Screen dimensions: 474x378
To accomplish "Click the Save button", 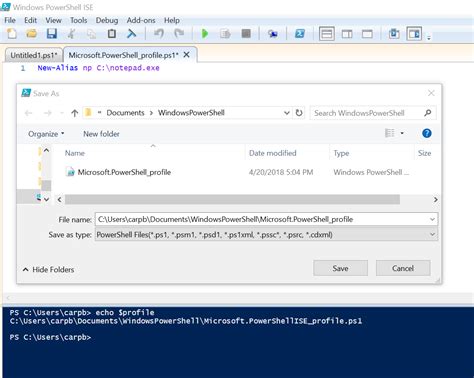I will (340, 268).
